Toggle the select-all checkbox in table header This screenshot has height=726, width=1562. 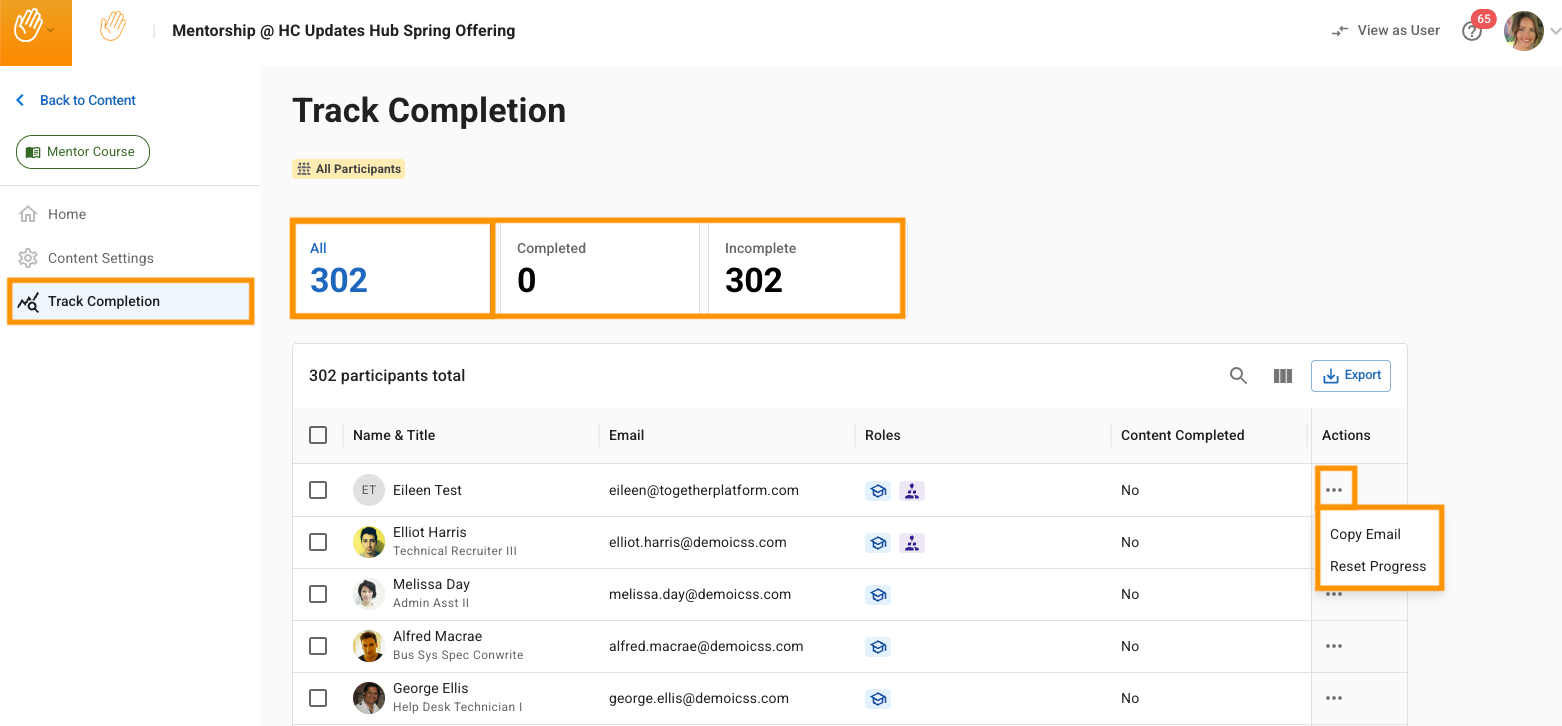tap(318, 435)
